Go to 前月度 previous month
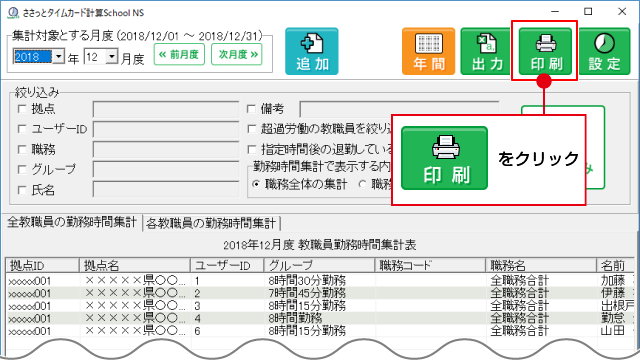The image size is (640, 364). point(179,55)
